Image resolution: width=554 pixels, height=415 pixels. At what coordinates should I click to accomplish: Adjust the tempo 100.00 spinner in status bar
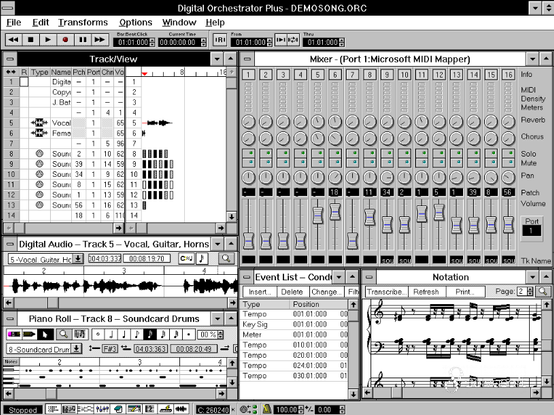(301, 410)
